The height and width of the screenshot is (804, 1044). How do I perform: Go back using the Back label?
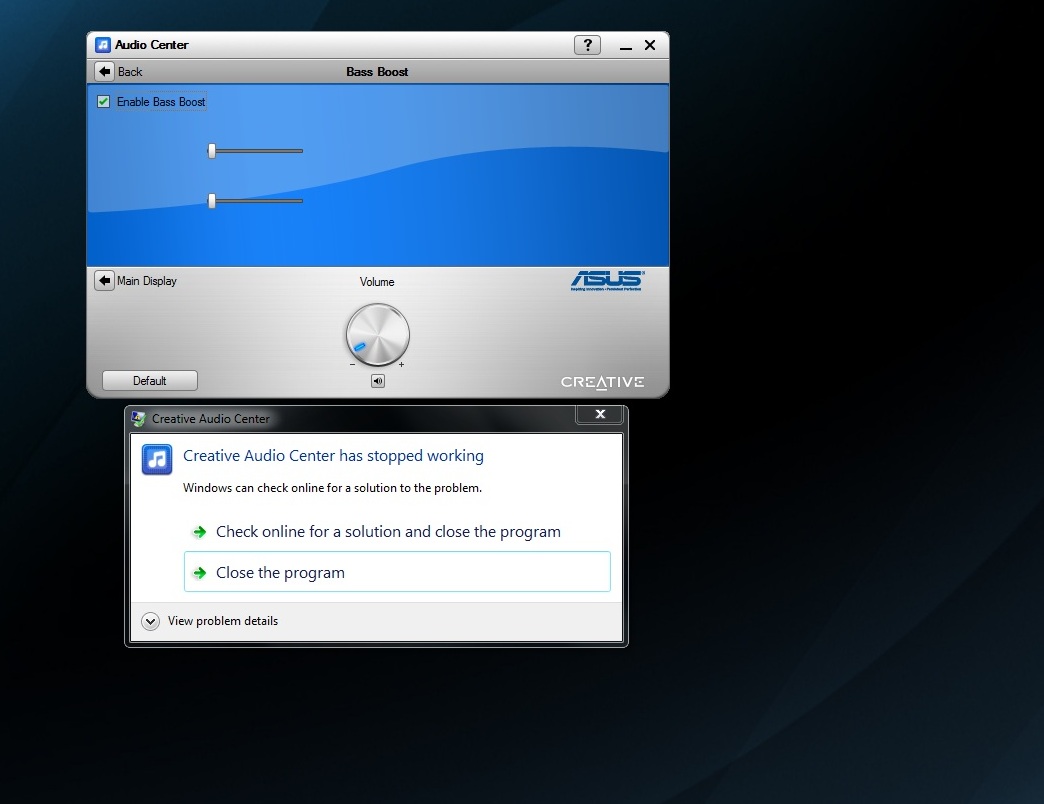130,72
